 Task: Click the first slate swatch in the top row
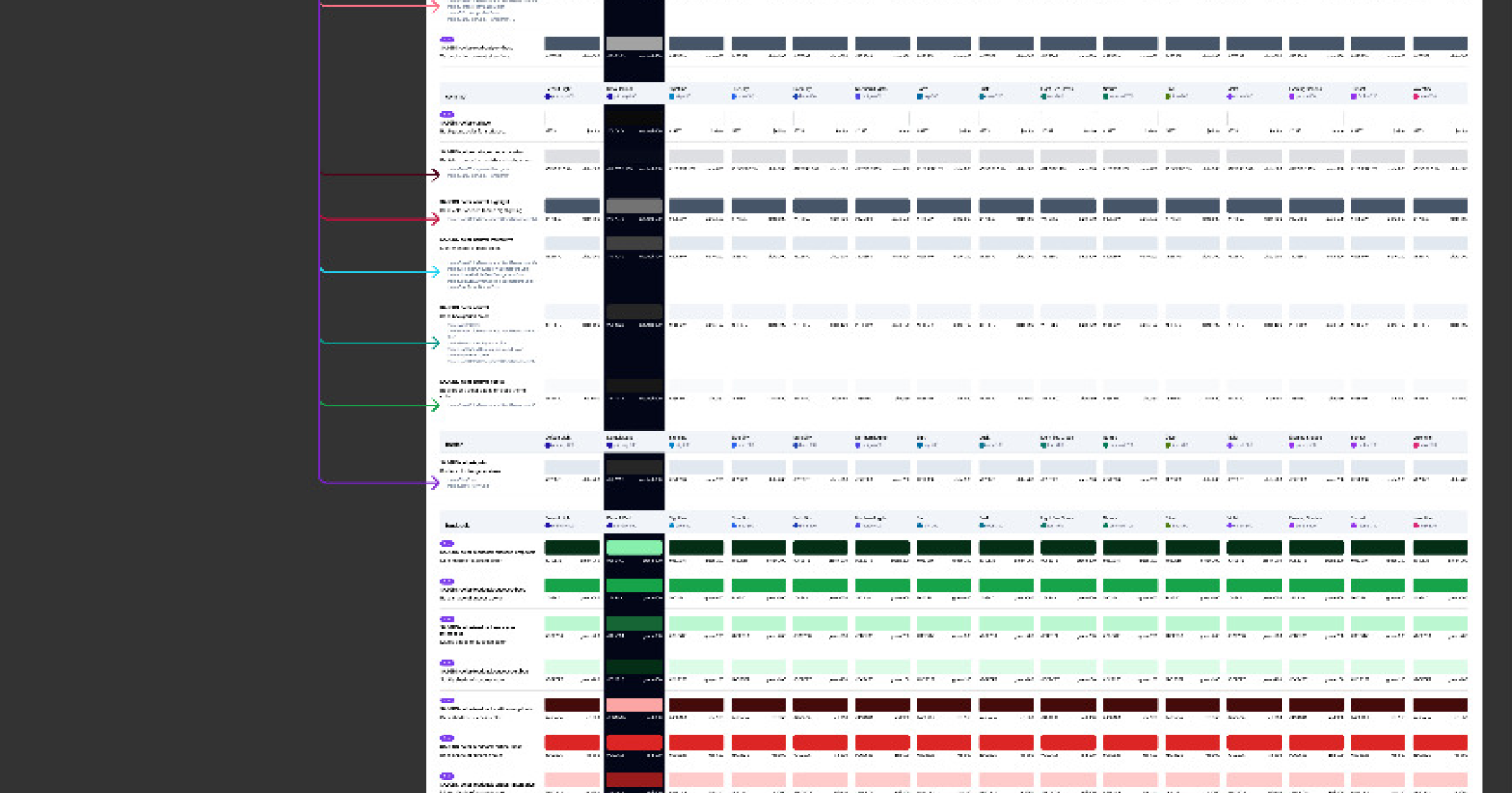[572, 43]
